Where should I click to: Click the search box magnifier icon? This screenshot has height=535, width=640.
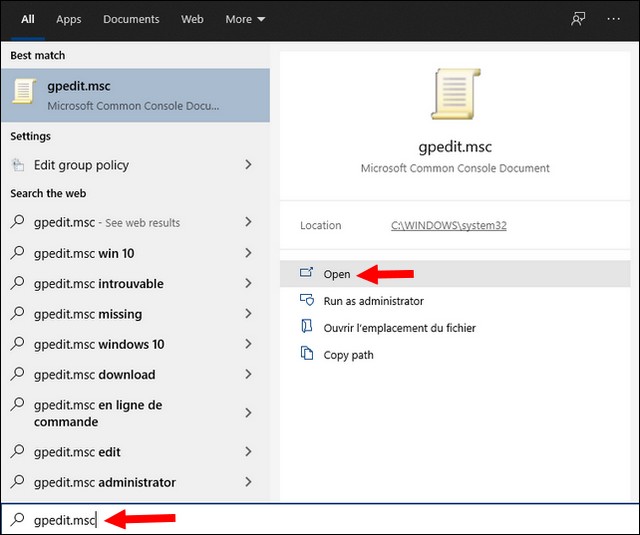tap(18, 519)
